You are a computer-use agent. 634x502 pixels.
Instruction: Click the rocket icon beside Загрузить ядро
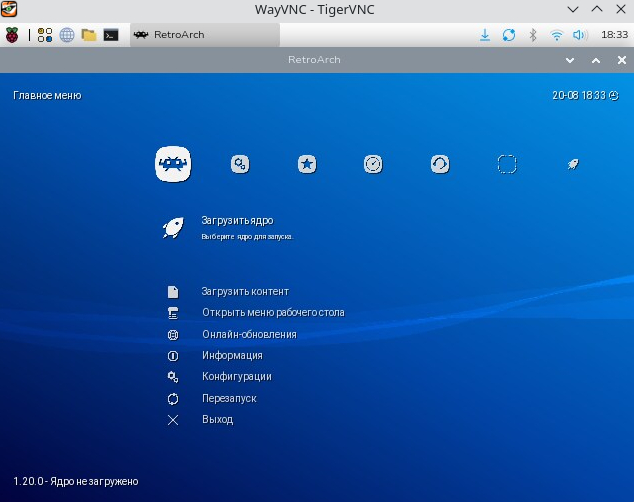click(173, 228)
